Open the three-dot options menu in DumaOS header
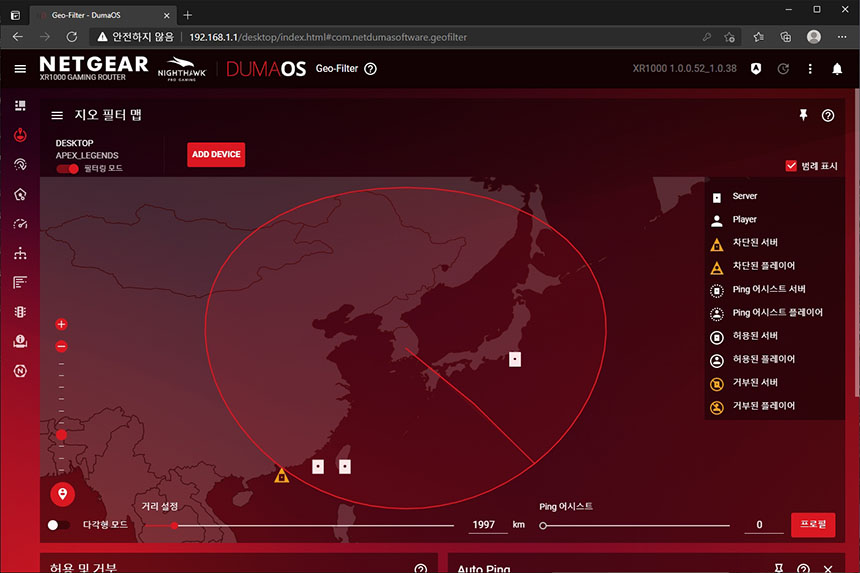Screen dimensions: 860x573 tap(810, 69)
